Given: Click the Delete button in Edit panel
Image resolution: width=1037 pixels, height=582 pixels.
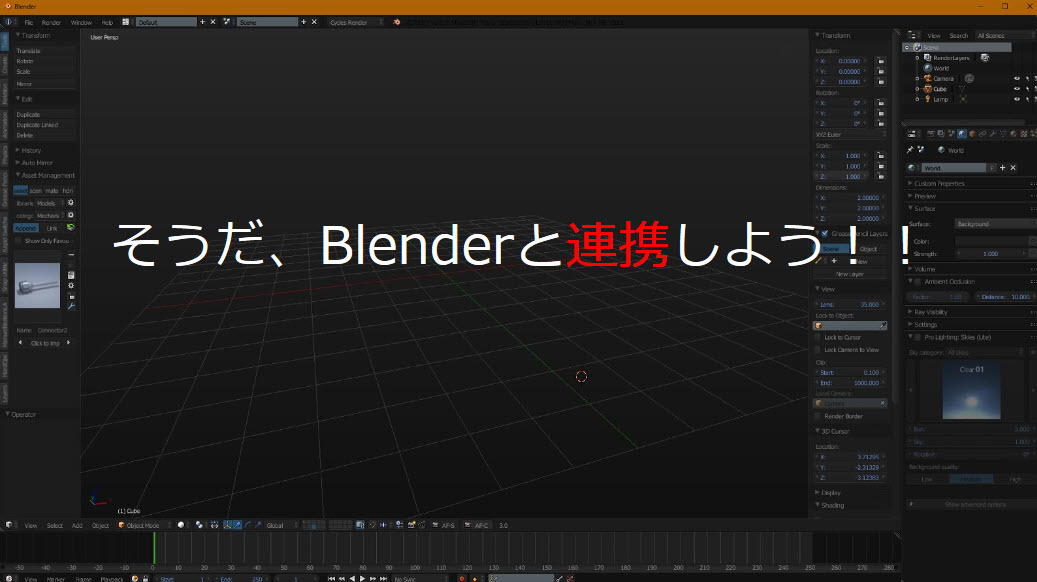Looking at the screenshot, I should click(x=44, y=136).
